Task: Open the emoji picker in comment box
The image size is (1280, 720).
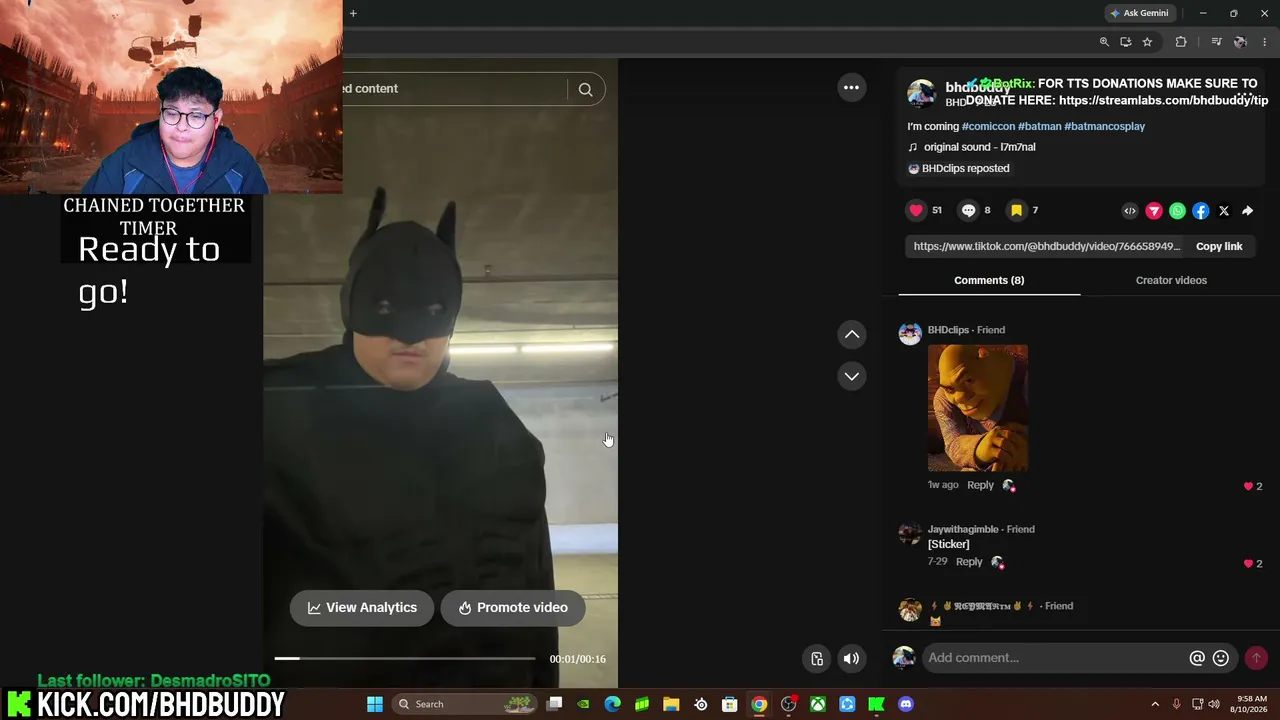Action: point(1221,658)
